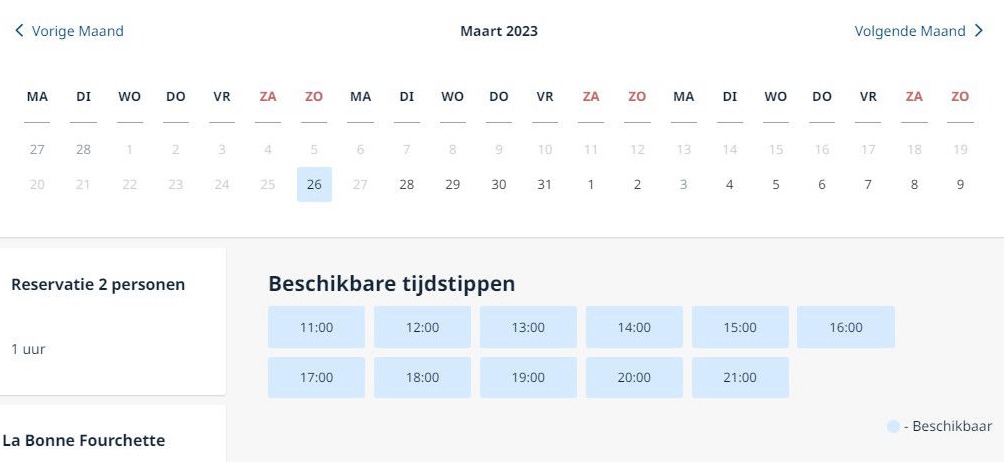Book the 14:00 time slot

point(635,327)
